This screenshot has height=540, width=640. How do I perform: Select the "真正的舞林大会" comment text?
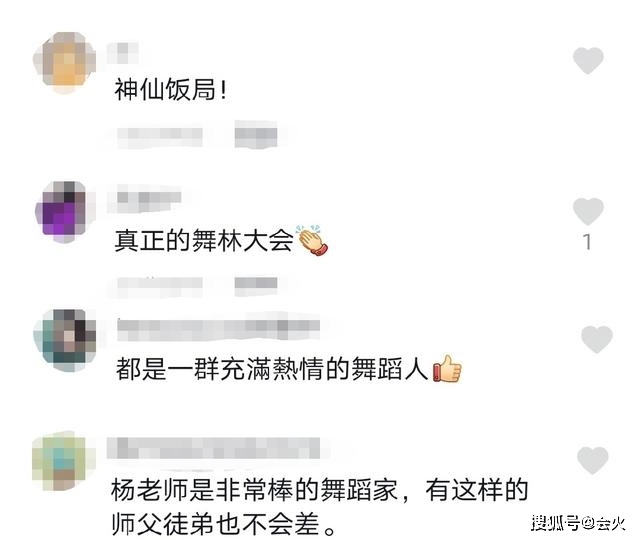click(204, 240)
